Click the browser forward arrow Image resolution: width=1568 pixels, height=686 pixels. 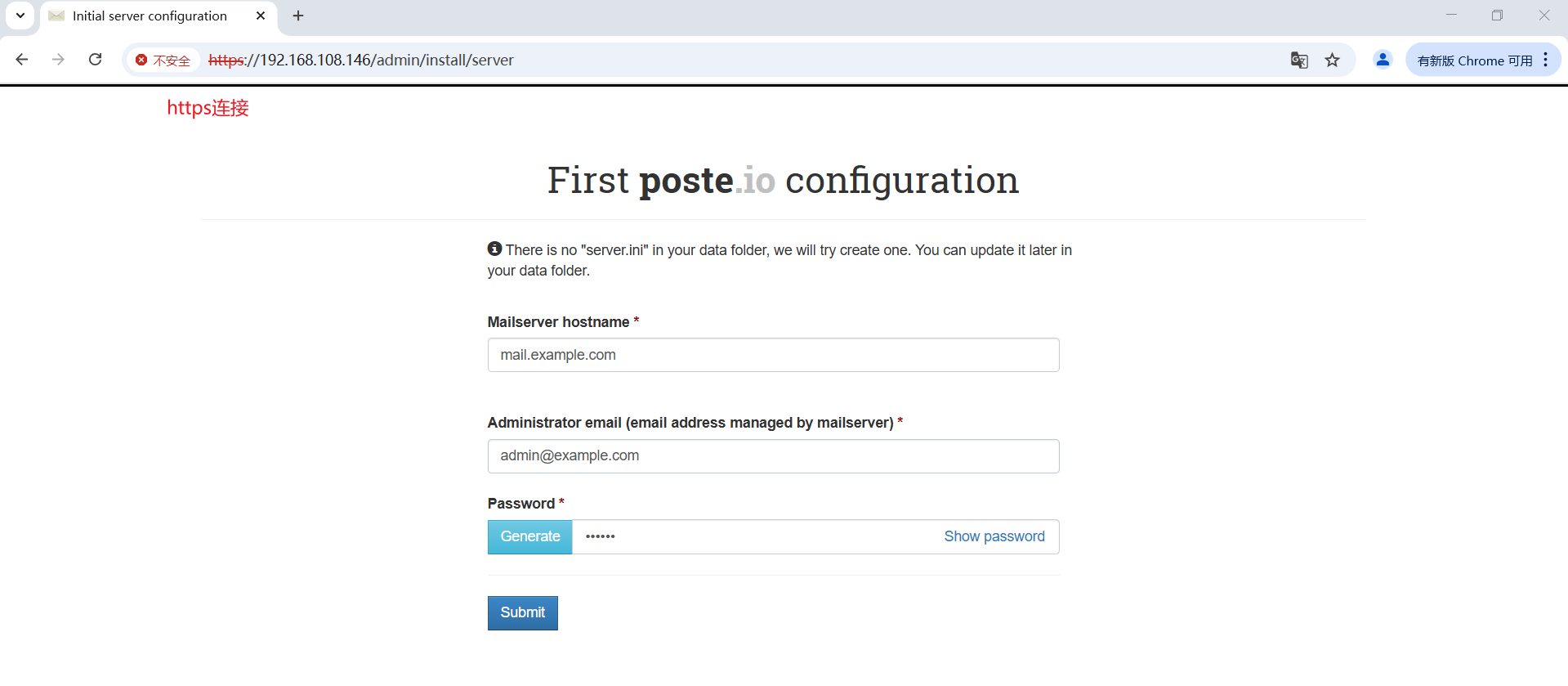(x=58, y=60)
